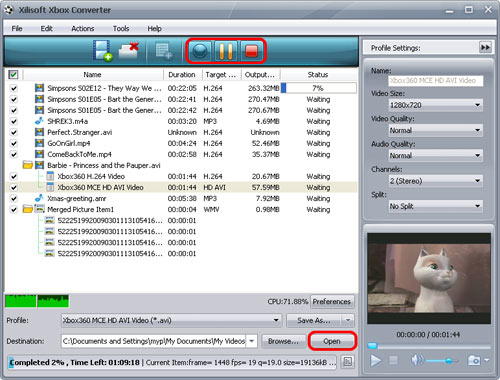Viewport: 500px width, 380px height.
Task: Click the GoOnGirl.mp4 video file icon
Action: 39,143
